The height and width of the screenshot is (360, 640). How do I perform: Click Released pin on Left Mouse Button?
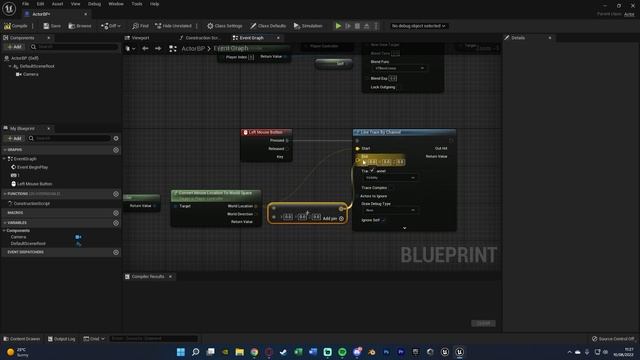(x=287, y=149)
